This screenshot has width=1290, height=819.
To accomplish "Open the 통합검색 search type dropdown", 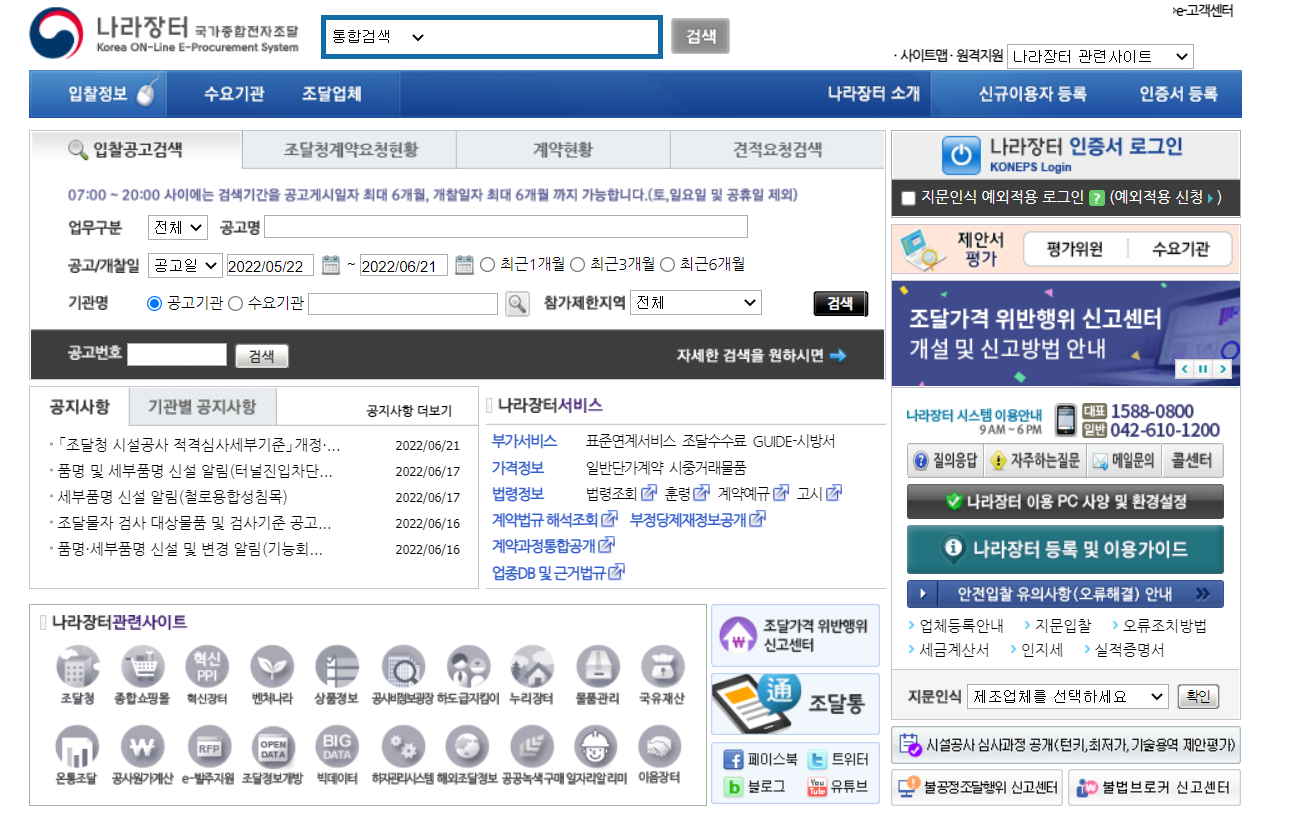I will click(378, 37).
